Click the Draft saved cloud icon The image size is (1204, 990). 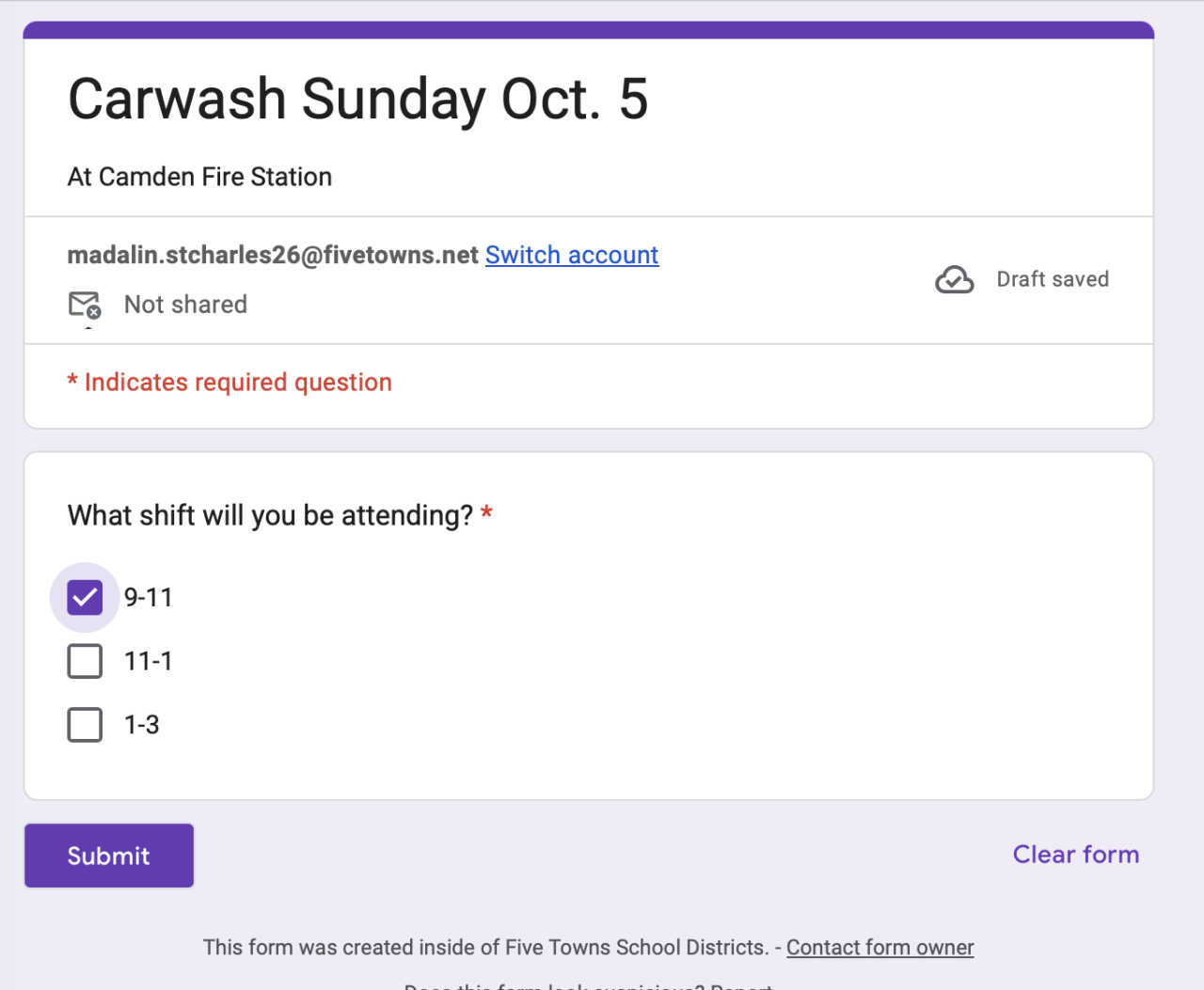point(954,279)
